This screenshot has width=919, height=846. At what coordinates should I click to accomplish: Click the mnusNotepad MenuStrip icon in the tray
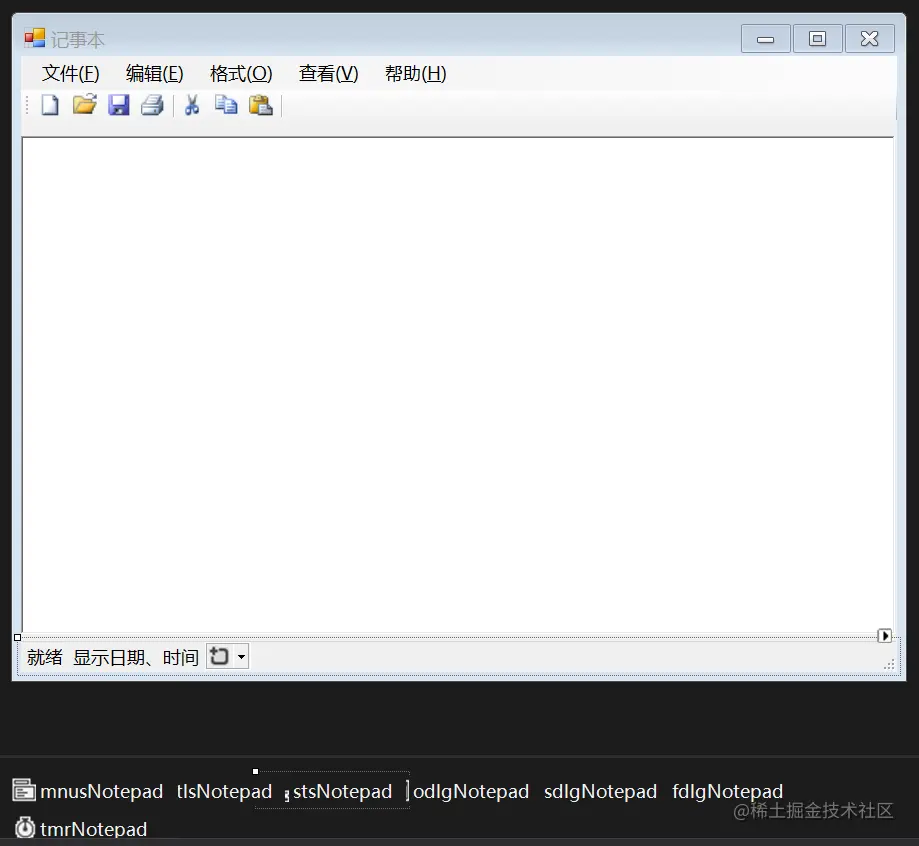[x=22, y=790]
